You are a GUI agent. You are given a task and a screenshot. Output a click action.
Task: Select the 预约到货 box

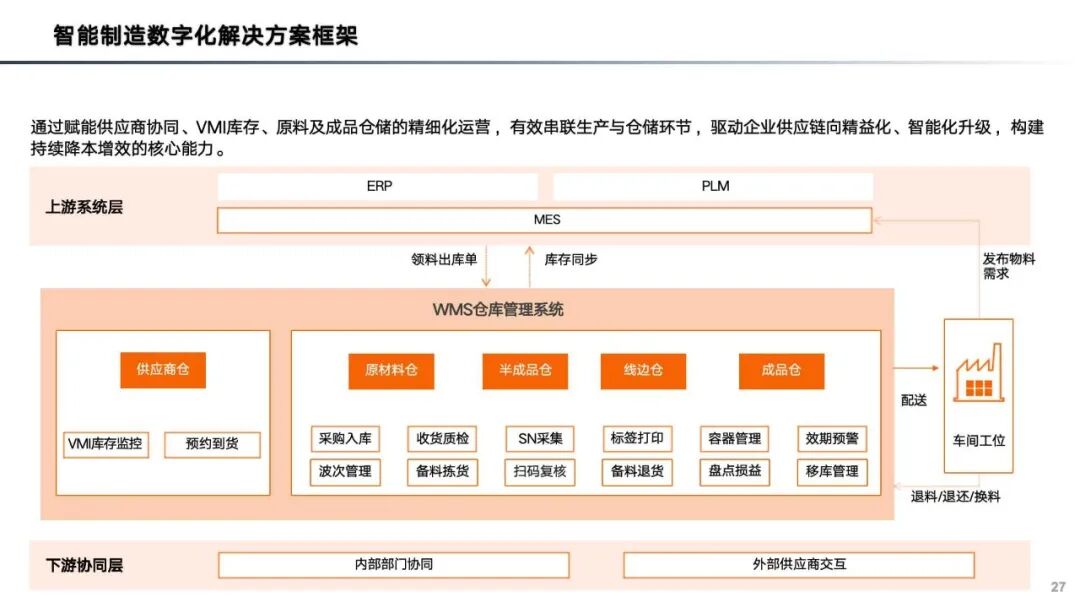212,444
